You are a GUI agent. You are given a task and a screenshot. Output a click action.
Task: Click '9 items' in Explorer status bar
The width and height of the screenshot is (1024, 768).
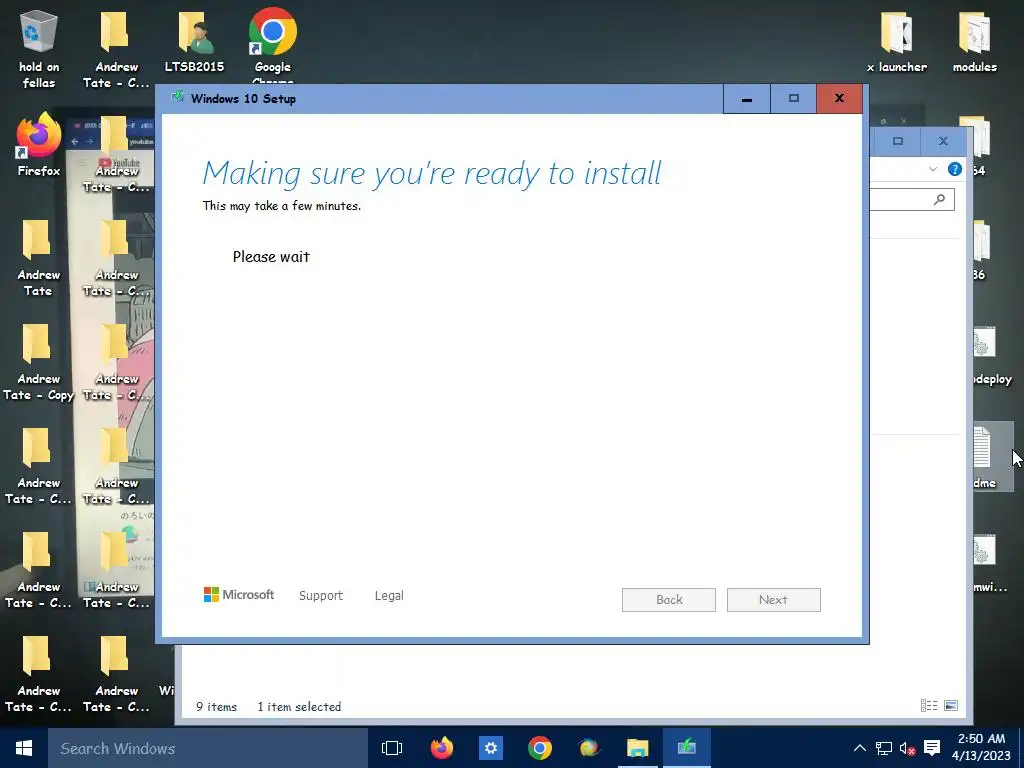pos(217,707)
